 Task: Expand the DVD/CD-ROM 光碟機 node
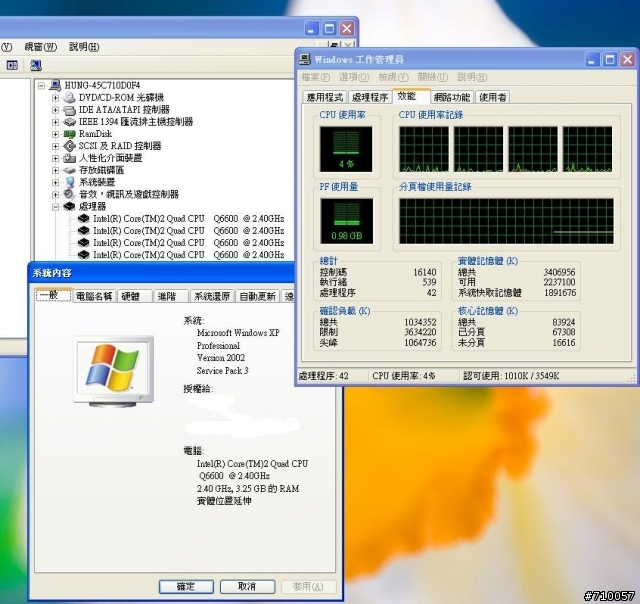click(x=56, y=98)
